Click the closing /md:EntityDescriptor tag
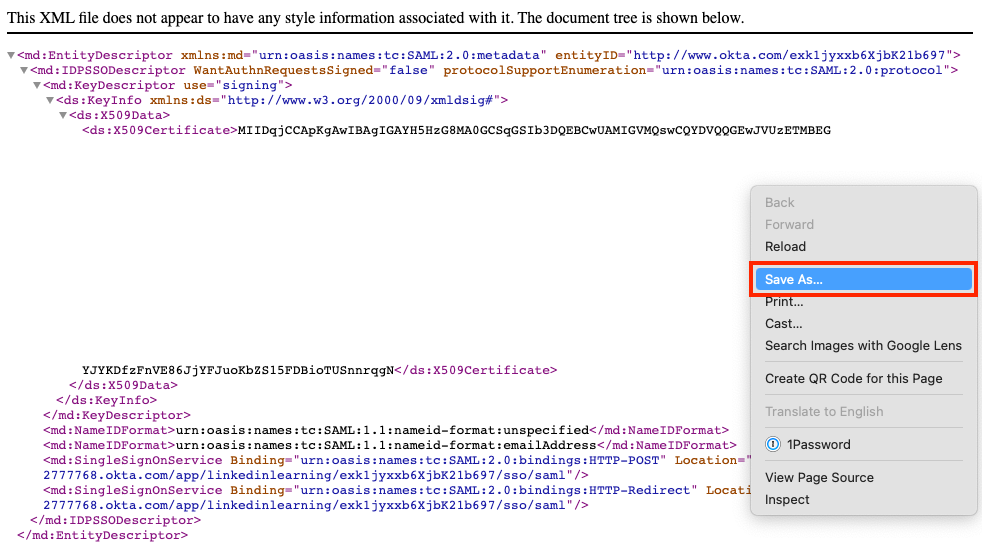 click(x=102, y=536)
